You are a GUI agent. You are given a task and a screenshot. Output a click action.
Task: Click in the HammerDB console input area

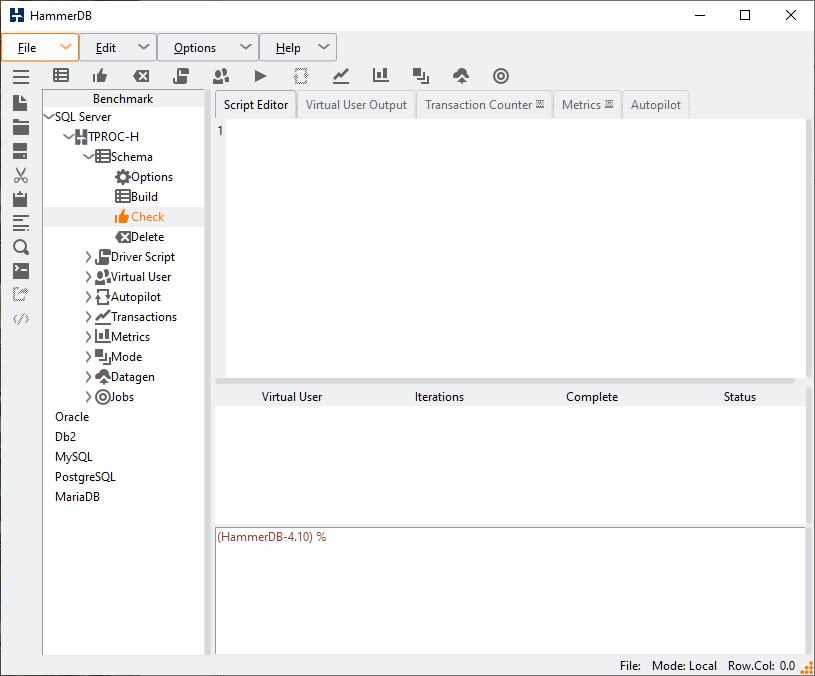pyautogui.click(x=510, y=590)
